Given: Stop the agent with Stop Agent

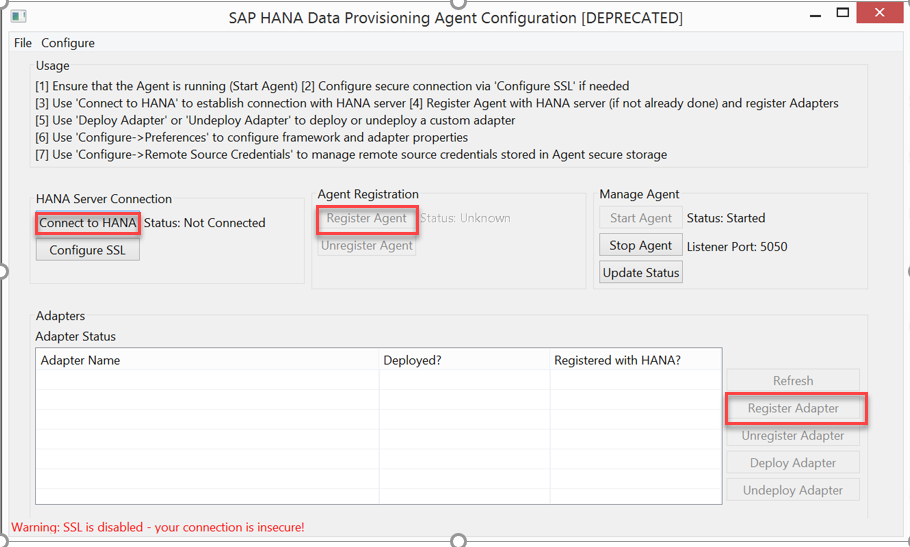Looking at the screenshot, I should (x=641, y=245).
